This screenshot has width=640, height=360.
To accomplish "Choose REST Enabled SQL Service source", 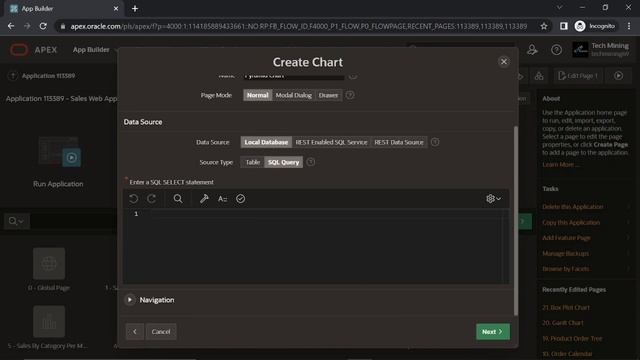I will (x=331, y=142).
